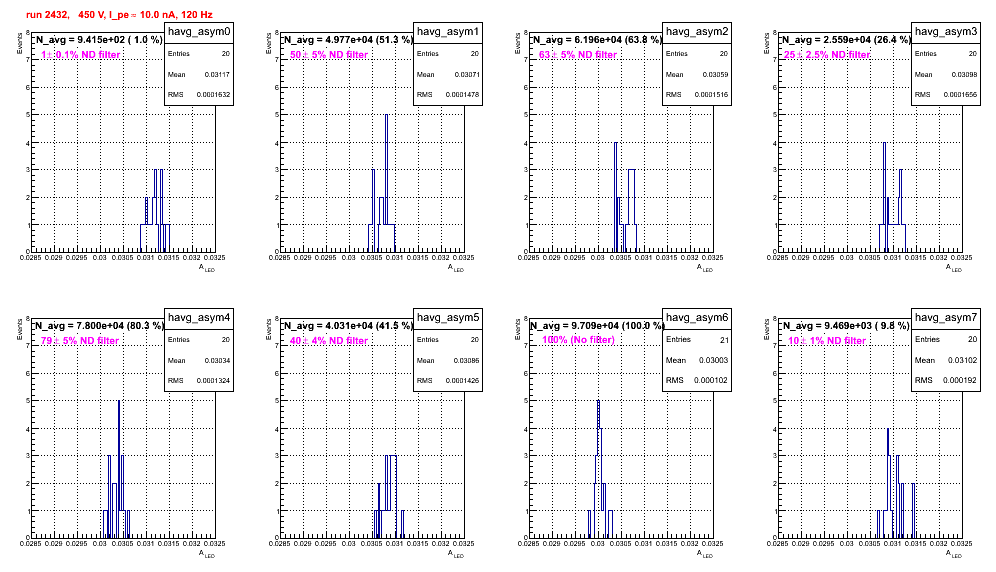
Task: Click the A_LED axis label under havg_asym0 plot
Action: click(x=208, y=268)
